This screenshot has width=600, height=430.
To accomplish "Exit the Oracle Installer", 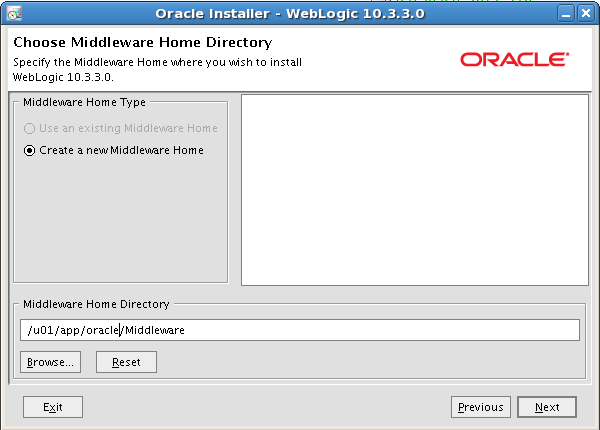I will (x=53, y=407).
